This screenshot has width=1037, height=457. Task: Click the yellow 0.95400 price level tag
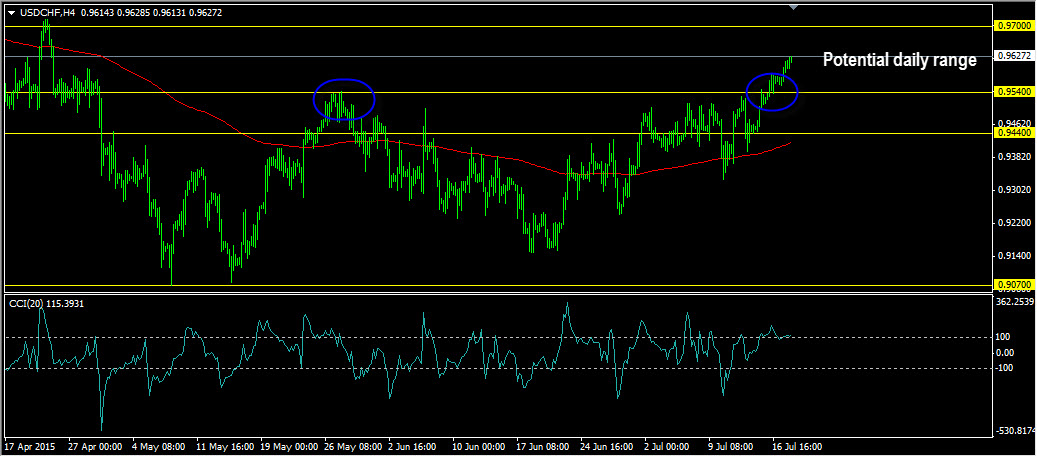pyautogui.click(x=1014, y=92)
